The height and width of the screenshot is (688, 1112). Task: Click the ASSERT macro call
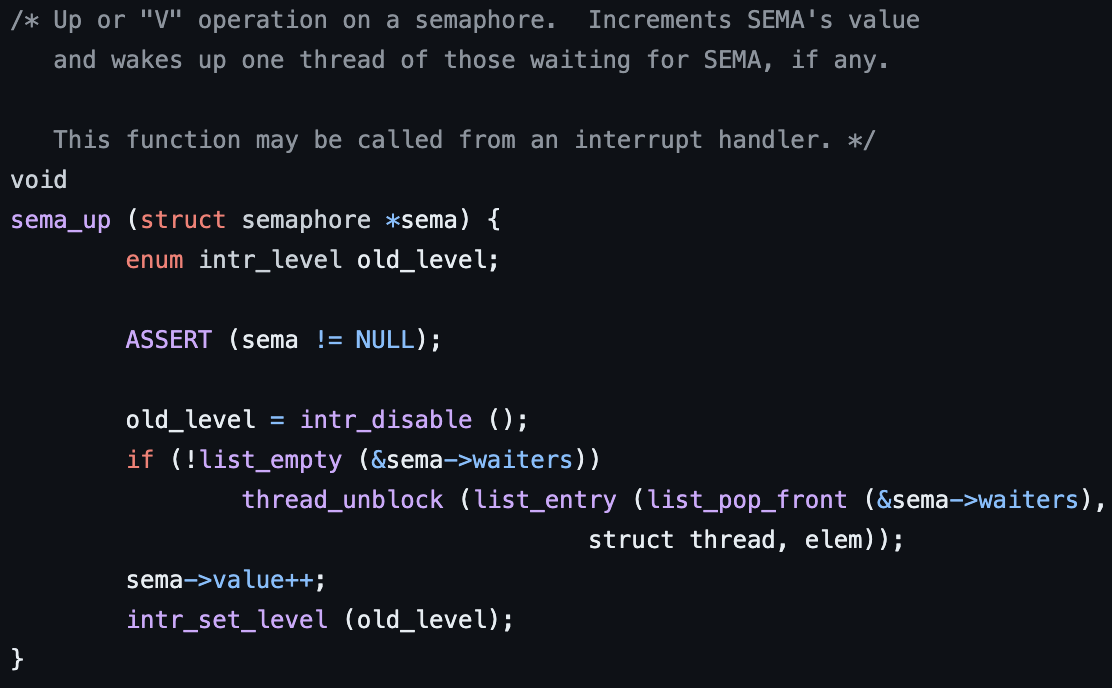(169, 340)
